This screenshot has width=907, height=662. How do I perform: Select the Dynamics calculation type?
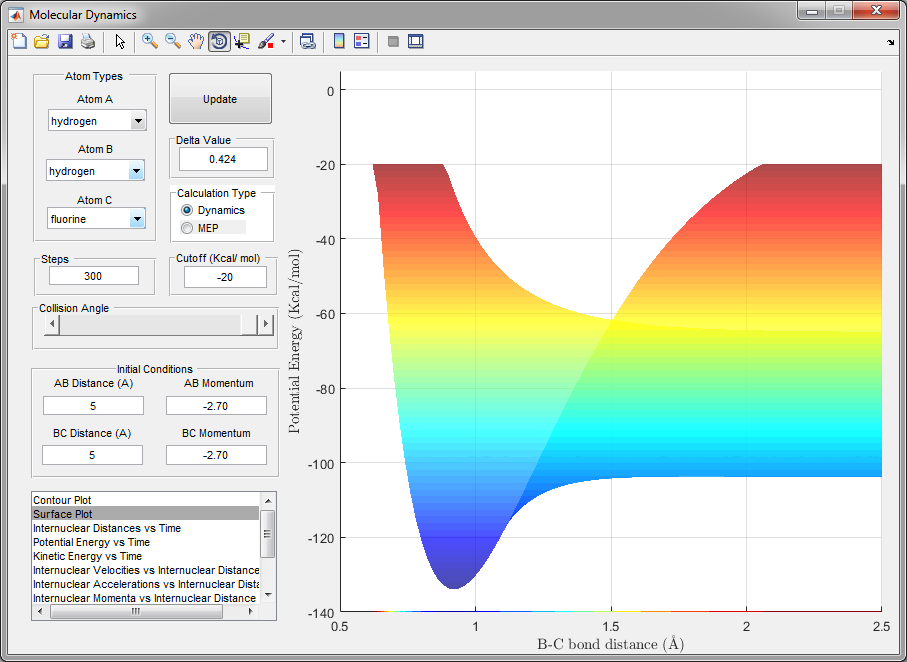[x=187, y=211]
